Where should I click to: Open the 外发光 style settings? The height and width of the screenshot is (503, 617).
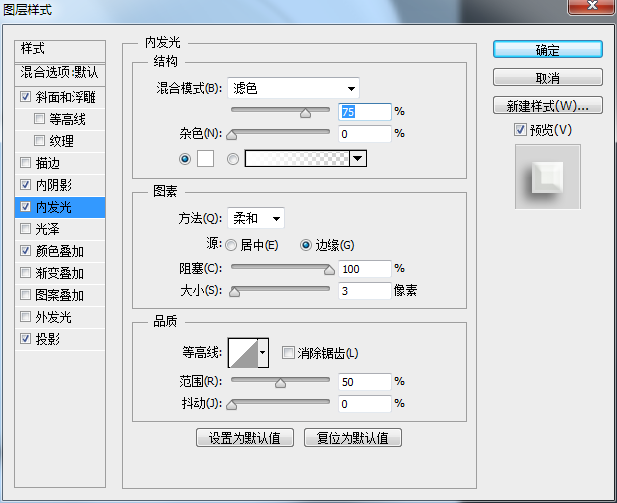(x=54, y=317)
